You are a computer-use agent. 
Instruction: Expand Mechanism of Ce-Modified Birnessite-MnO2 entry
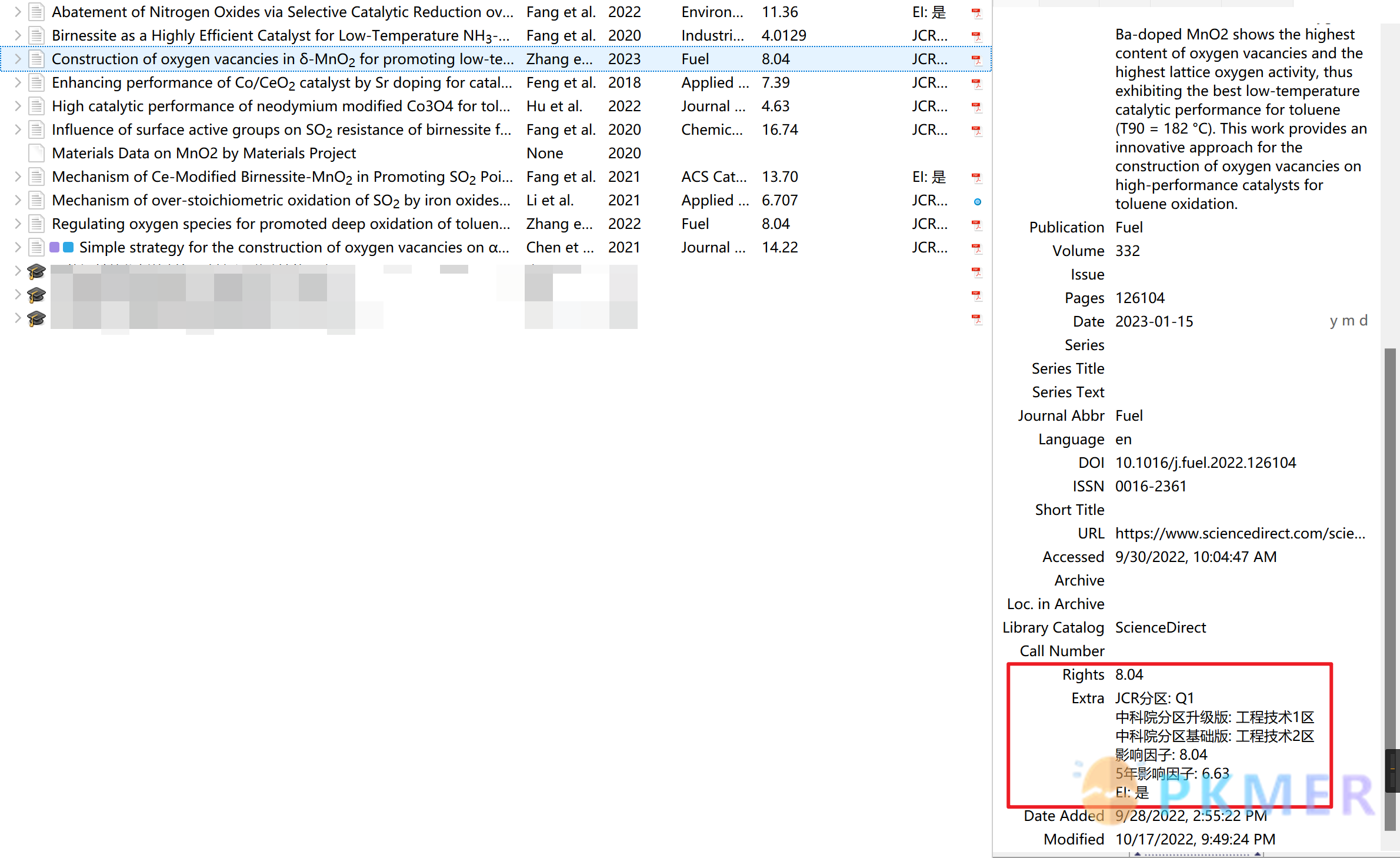[18, 177]
